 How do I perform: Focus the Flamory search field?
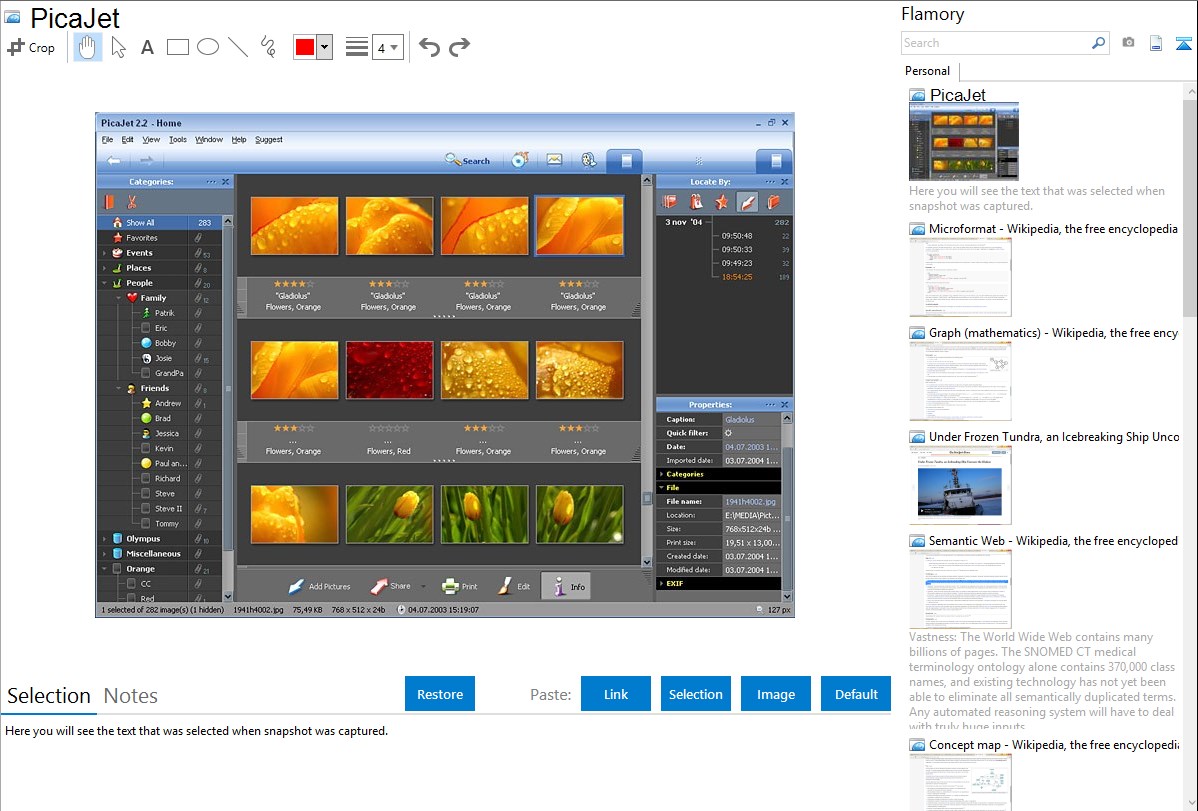(995, 43)
